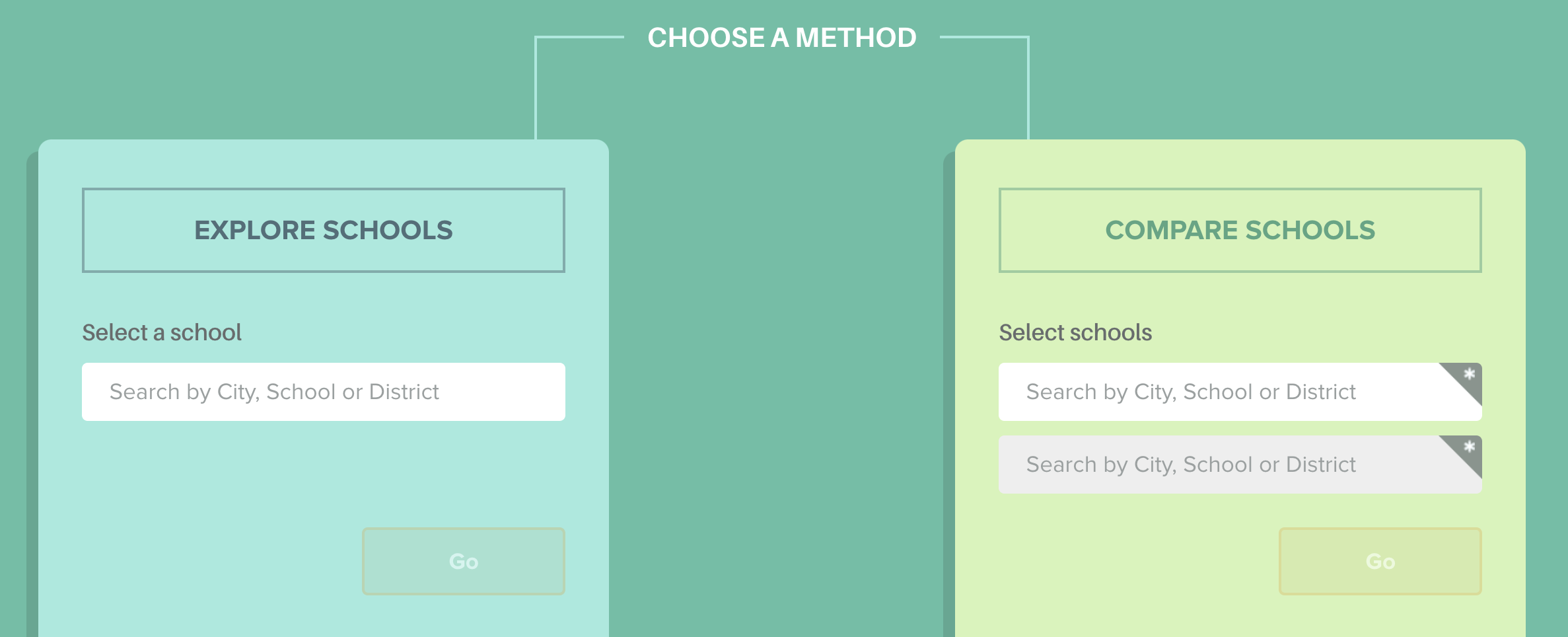
Task: Click the "Select a school" label
Action: click(162, 332)
